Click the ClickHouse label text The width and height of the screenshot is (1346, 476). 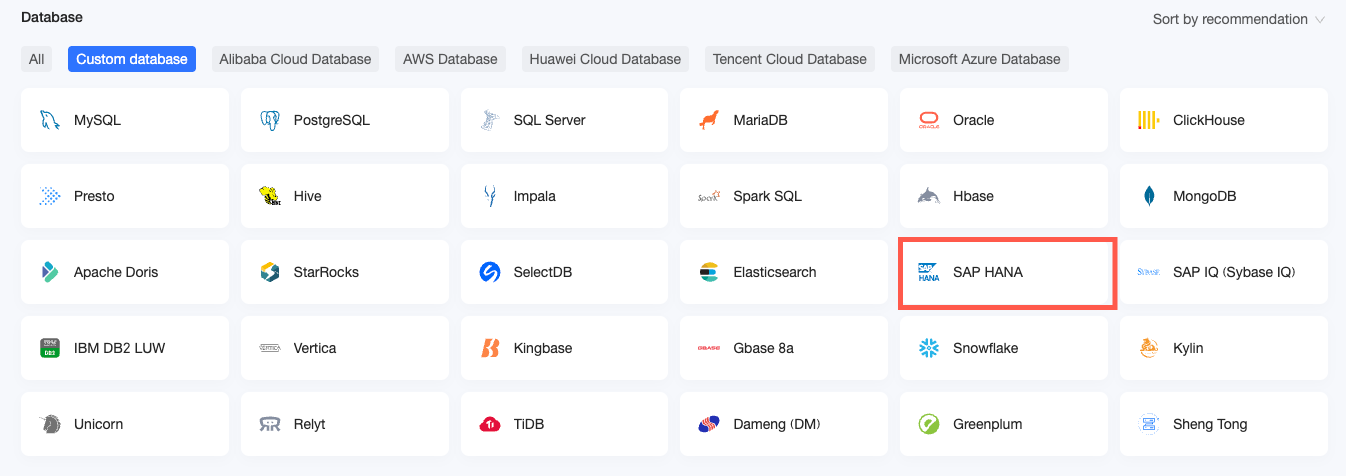point(1209,120)
